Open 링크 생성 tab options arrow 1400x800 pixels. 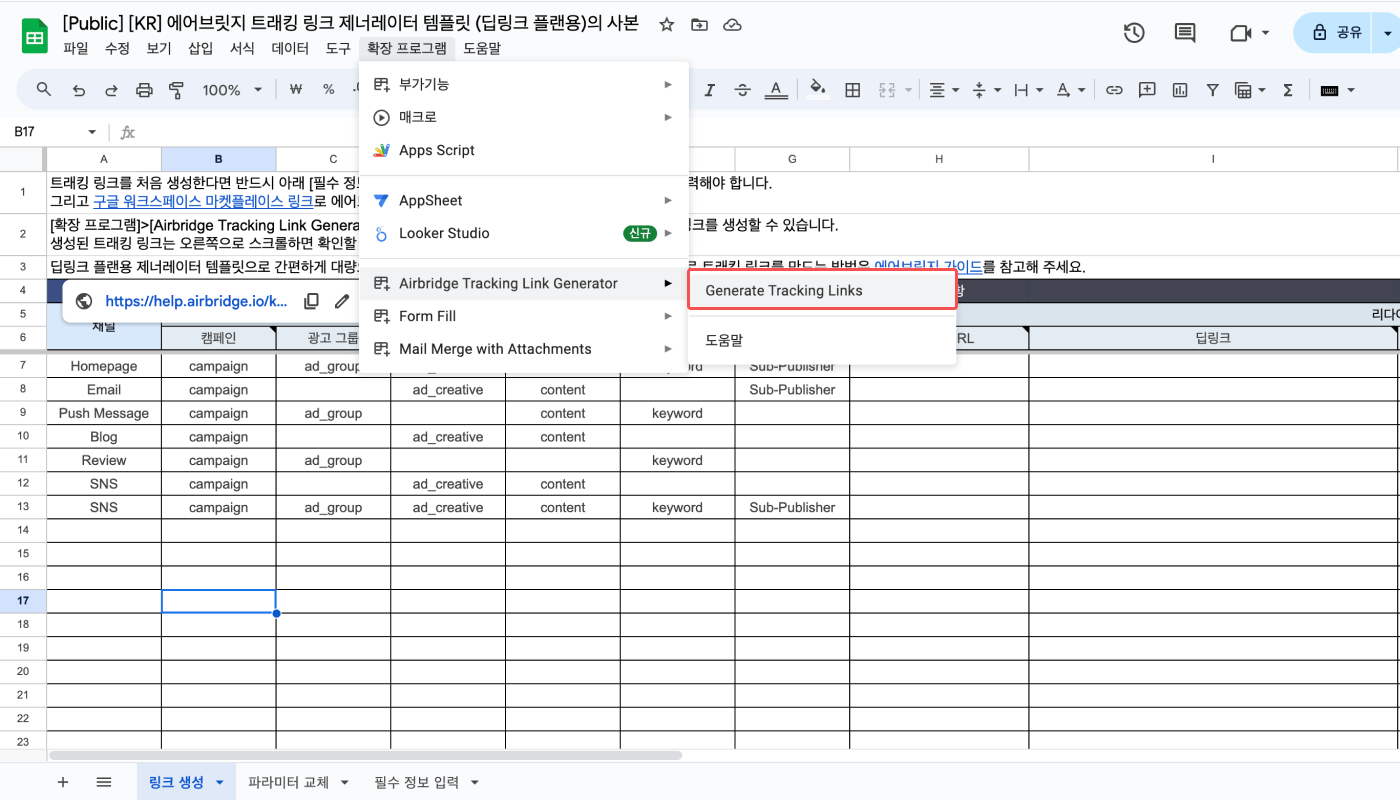[x=219, y=783]
